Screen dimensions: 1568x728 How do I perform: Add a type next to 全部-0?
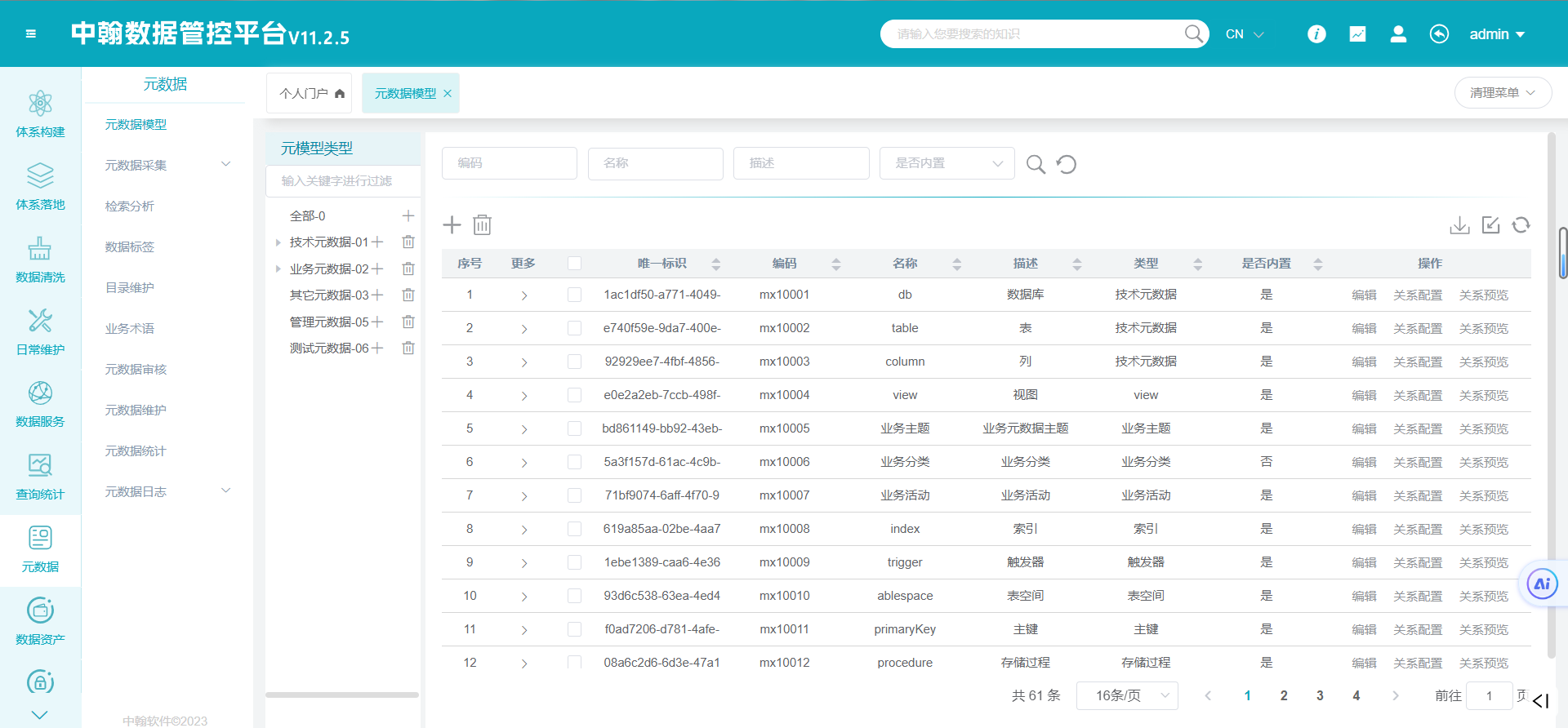[x=408, y=215]
